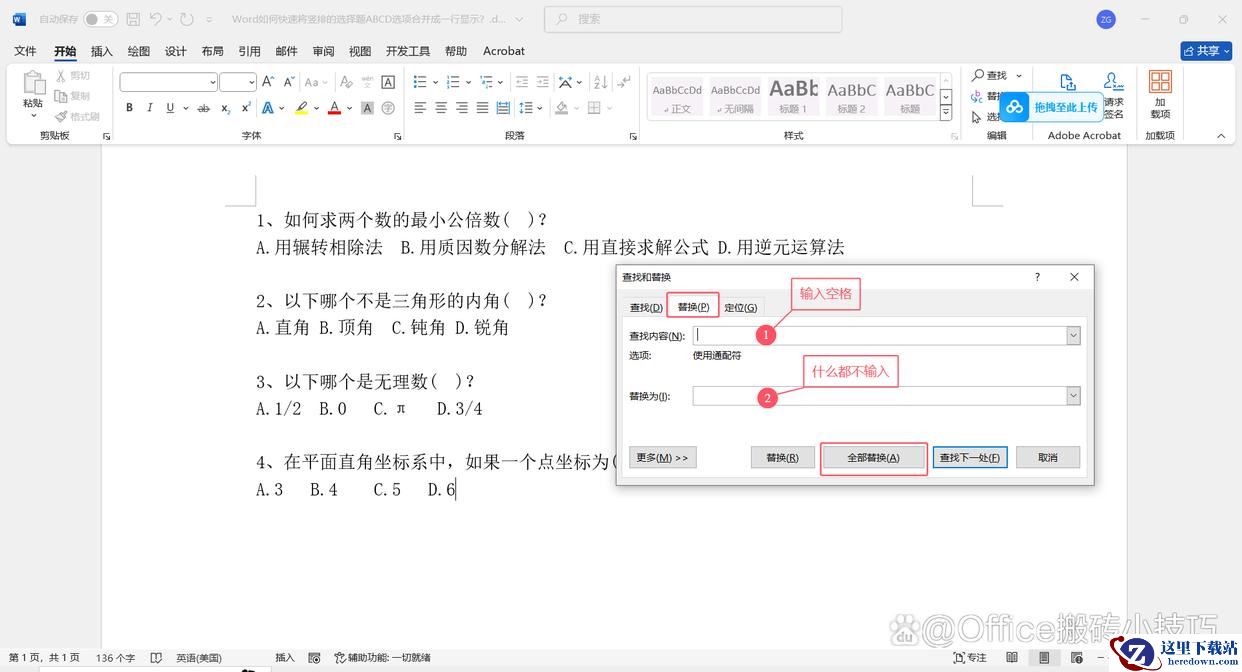Center align the paragraph text
1242x672 pixels.
click(441, 108)
